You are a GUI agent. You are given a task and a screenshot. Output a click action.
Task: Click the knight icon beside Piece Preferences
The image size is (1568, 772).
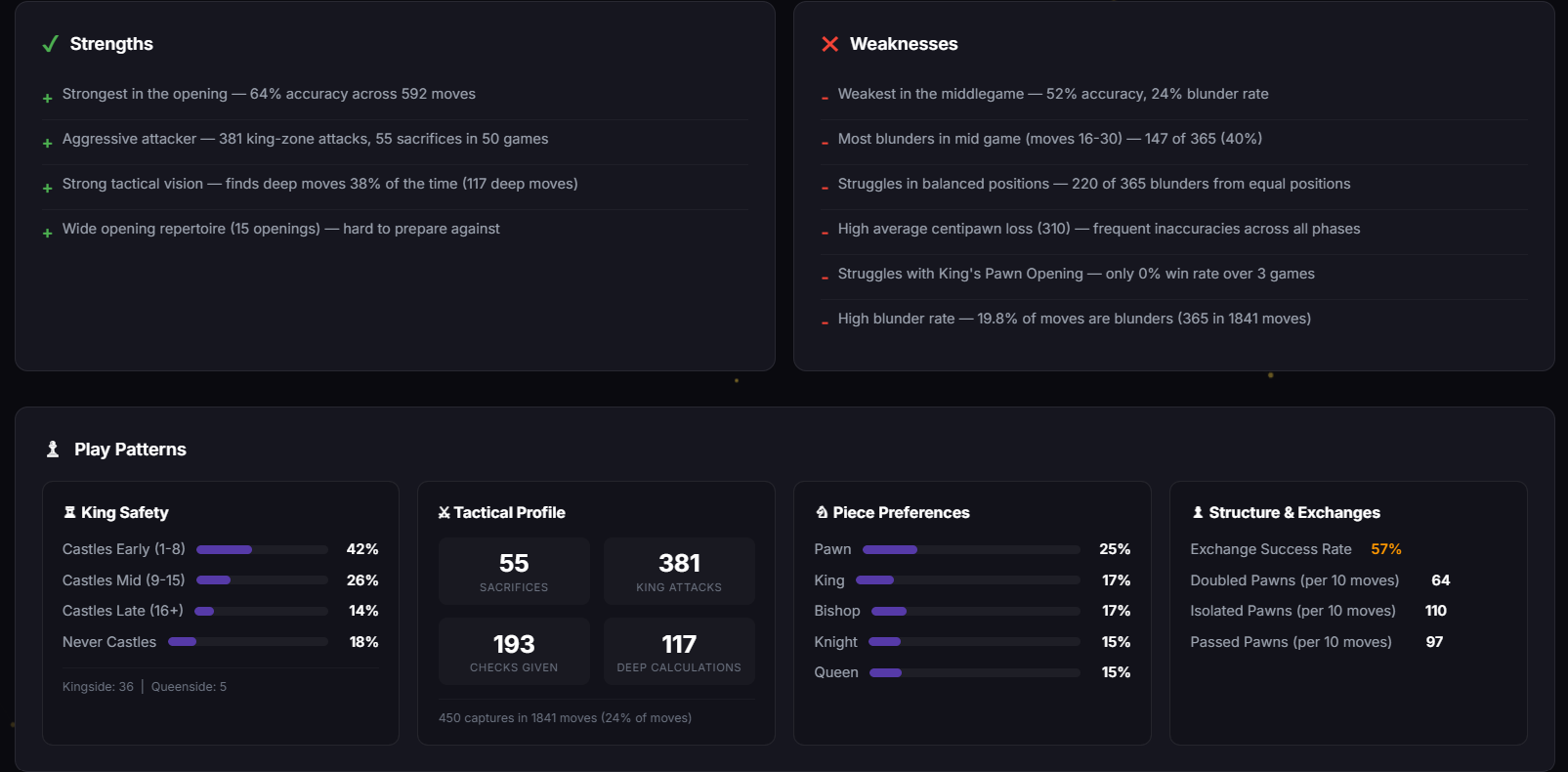coord(822,513)
